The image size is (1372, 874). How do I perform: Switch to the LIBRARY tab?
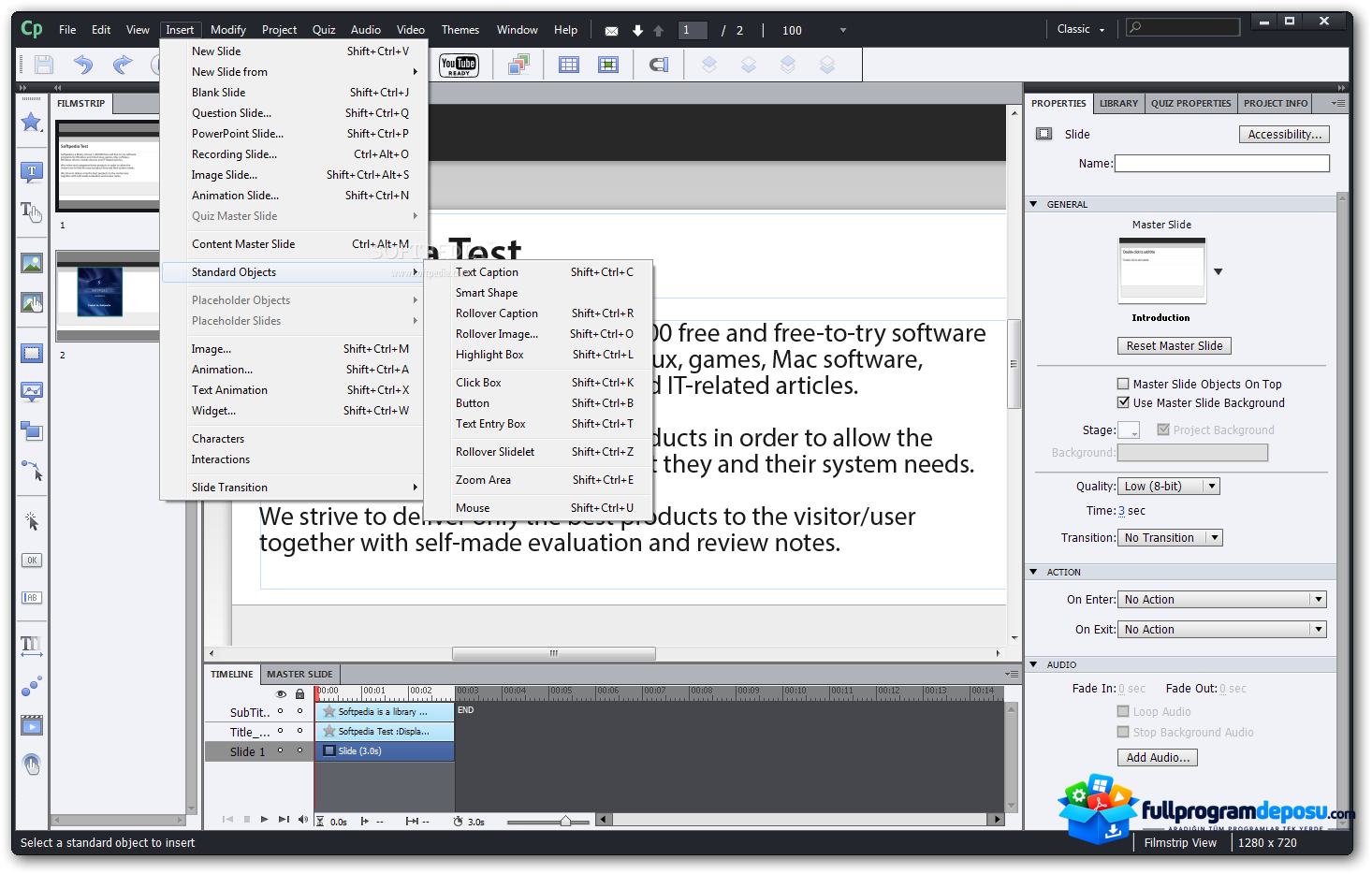(x=1119, y=104)
